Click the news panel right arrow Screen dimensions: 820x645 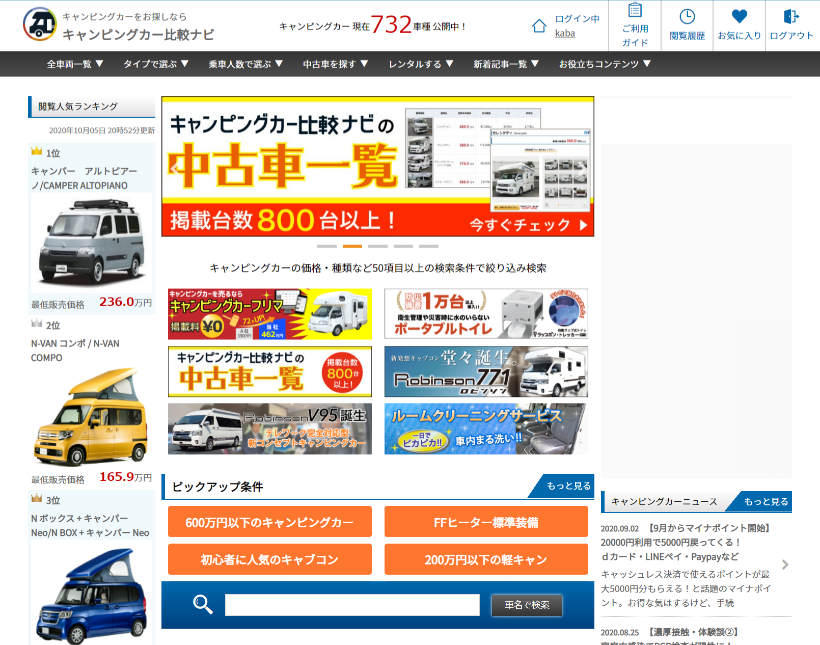point(785,565)
